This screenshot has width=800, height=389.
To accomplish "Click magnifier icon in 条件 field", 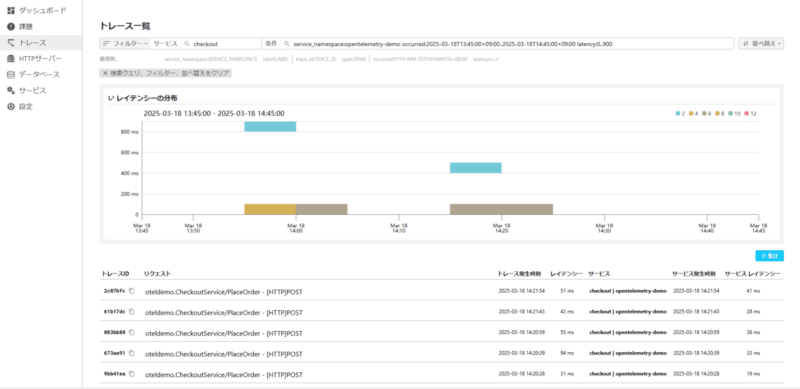I will coord(287,44).
